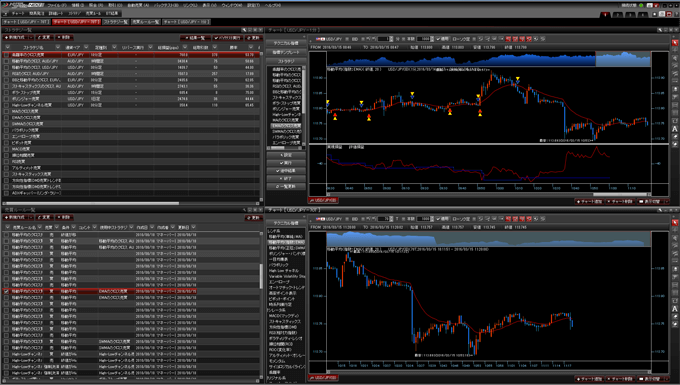Untick the checked rule row highlighted in red
The height and width of the screenshot is (385, 680).
point(6,291)
